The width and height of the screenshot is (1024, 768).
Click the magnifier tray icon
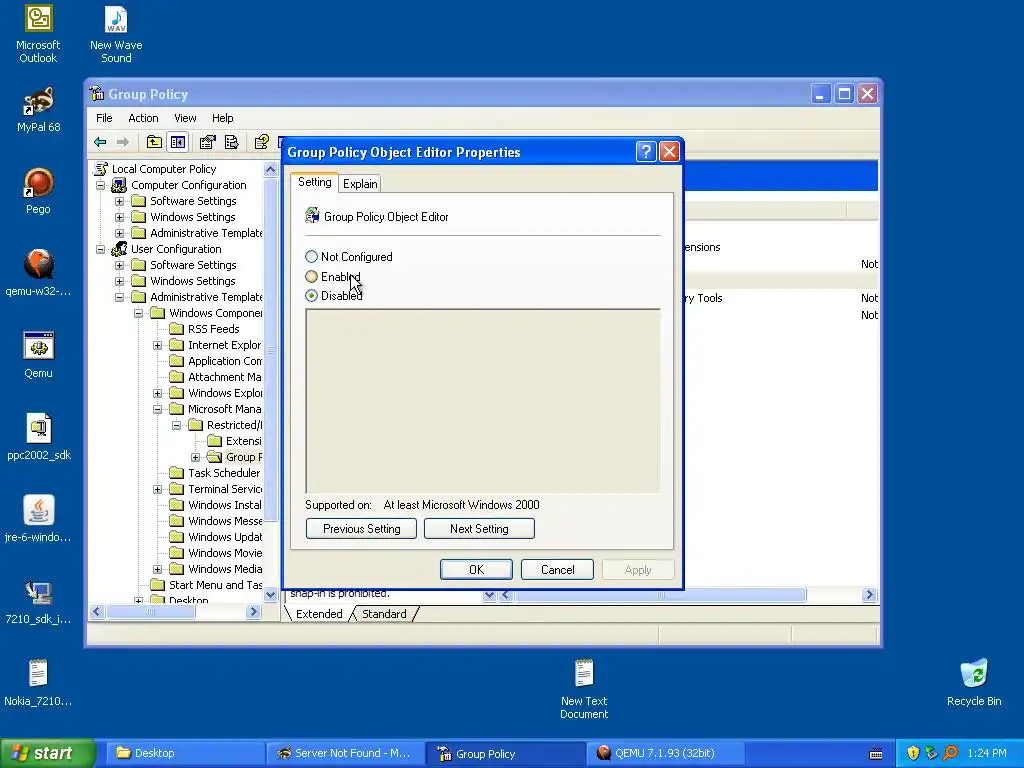[950, 753]
